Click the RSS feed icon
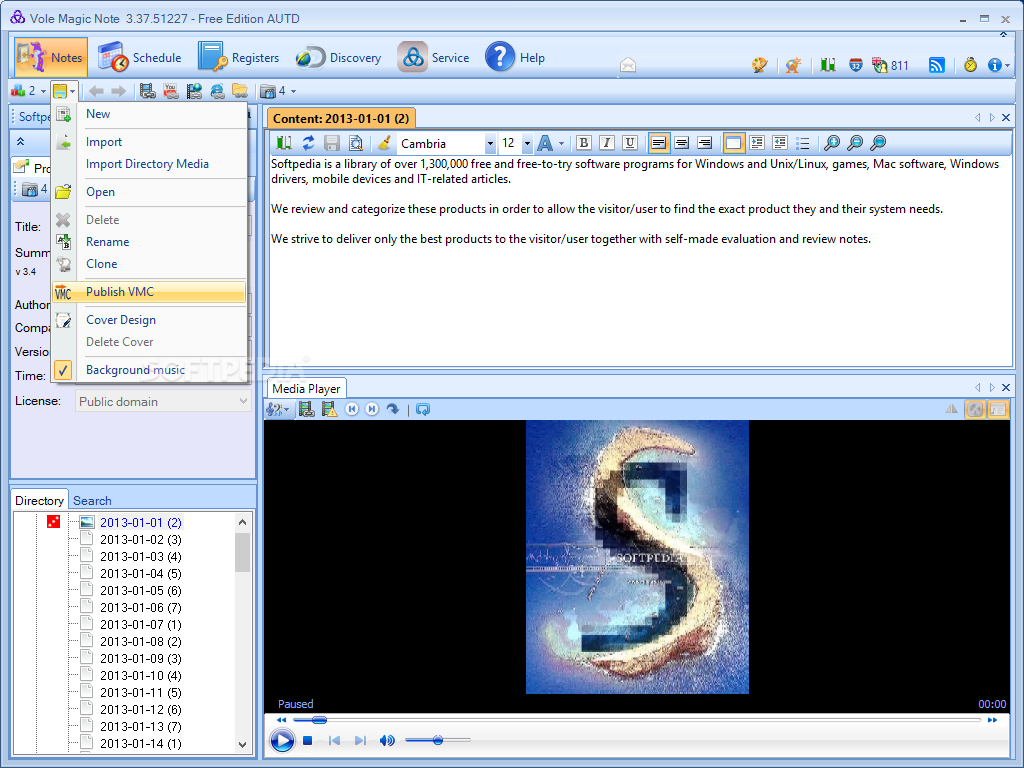This screenshot has height=768, width=1024. pyautogui.click(x=936, y=65)
